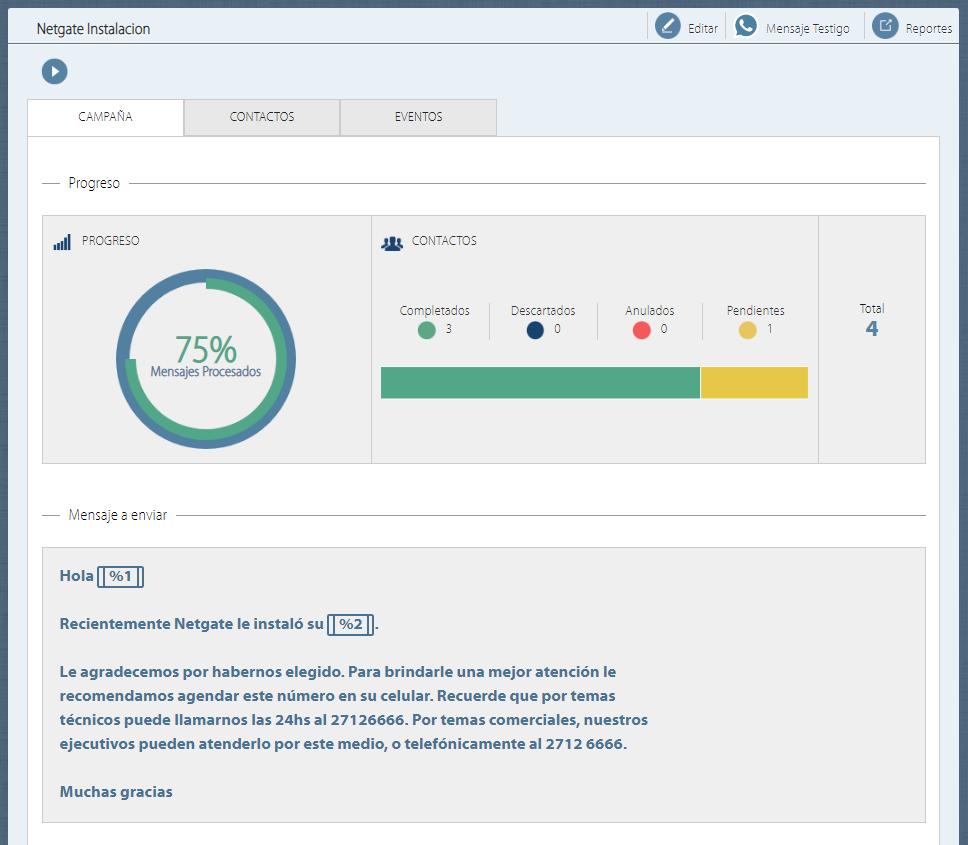Open the Reportes label
This screenshot has width=968, height=845.
[928, 28]
